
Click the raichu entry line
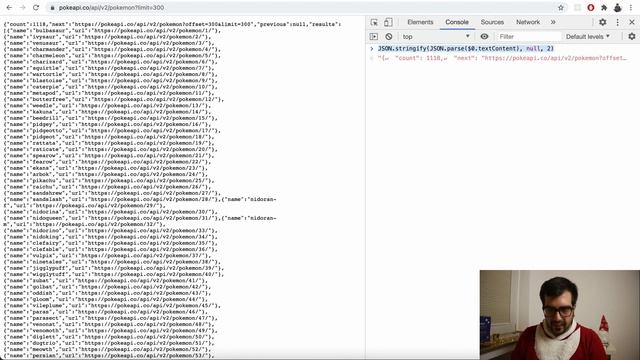tap(107, 187)
